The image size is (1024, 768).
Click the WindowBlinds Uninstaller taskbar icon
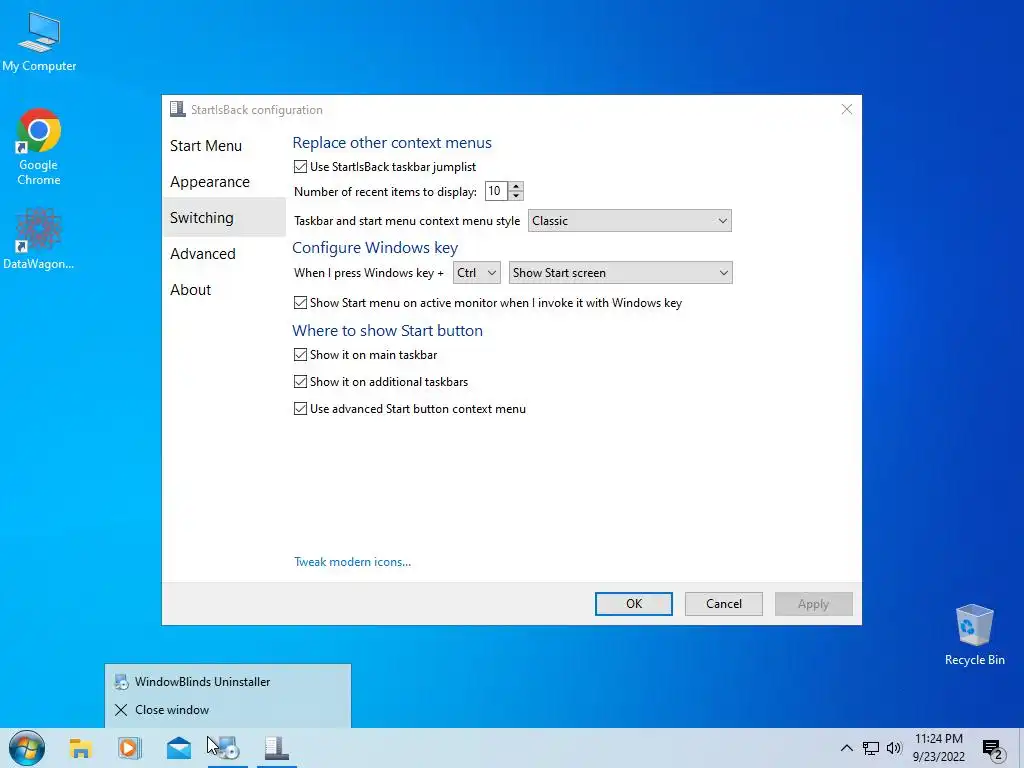pos(227,748)
